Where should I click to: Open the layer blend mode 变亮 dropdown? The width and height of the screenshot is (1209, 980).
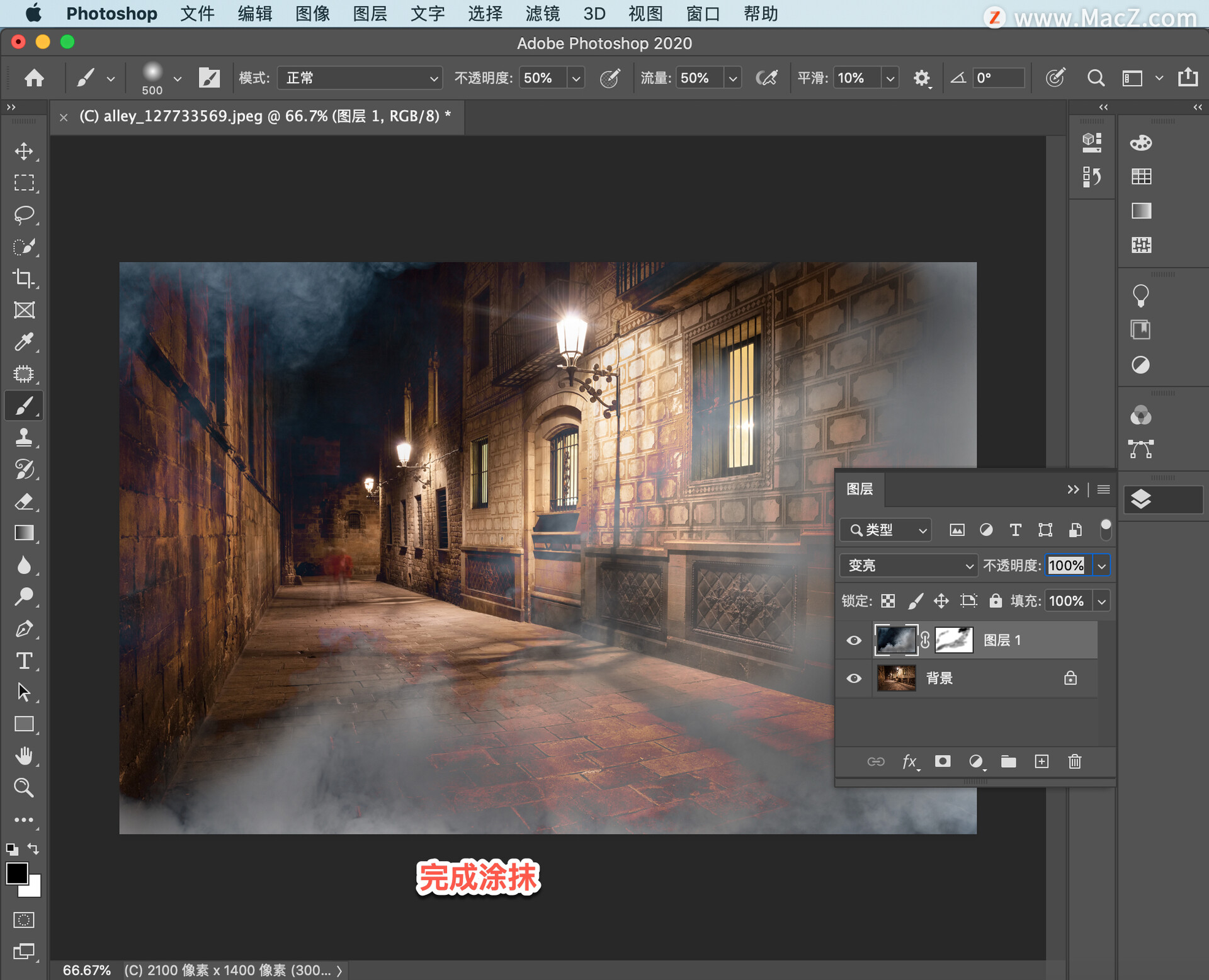(909, 566)
